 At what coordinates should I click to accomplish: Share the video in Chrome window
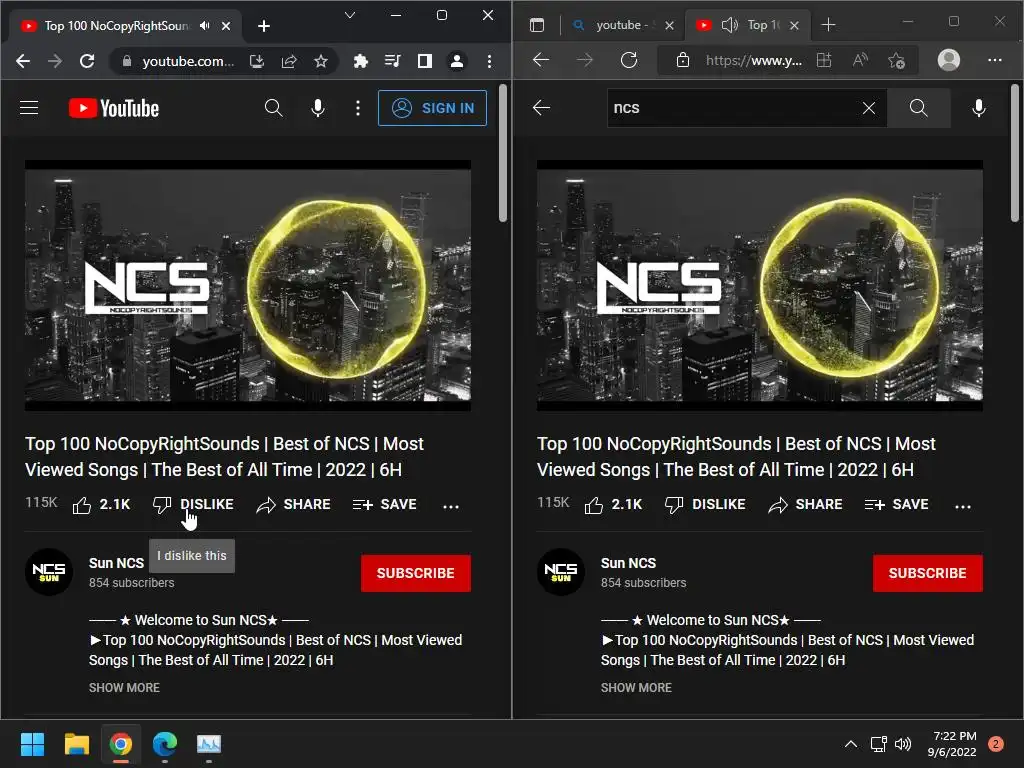coord(293,505)
